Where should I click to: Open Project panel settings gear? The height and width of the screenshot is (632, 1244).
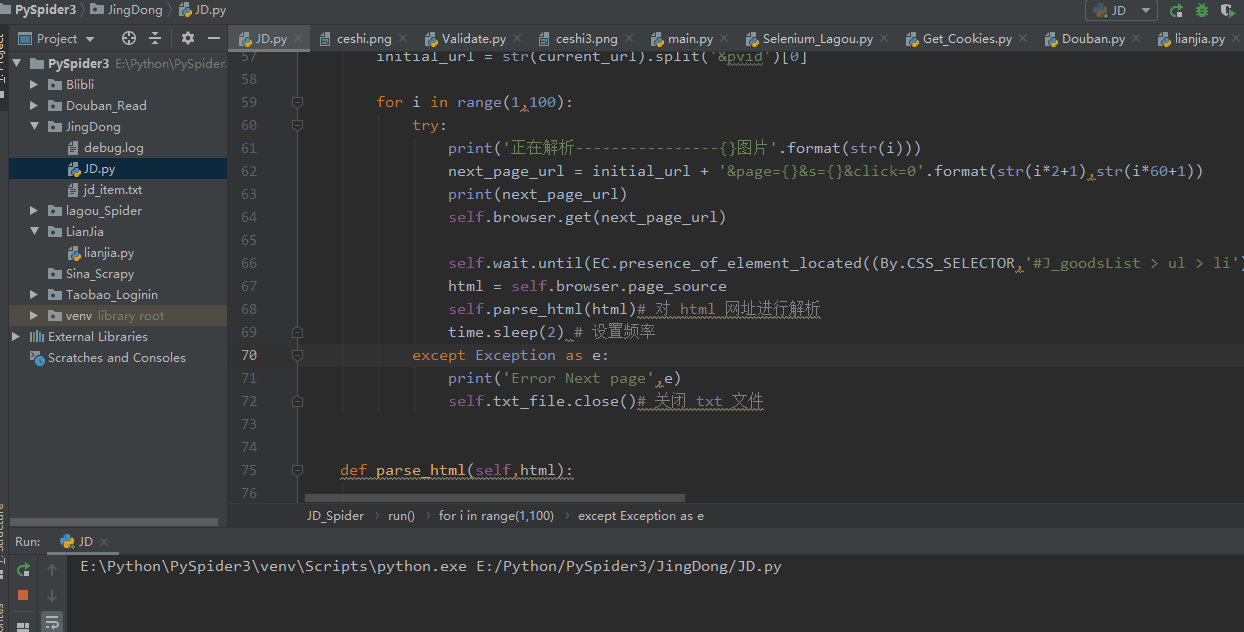pyautogui.click(x=188, y=38)
